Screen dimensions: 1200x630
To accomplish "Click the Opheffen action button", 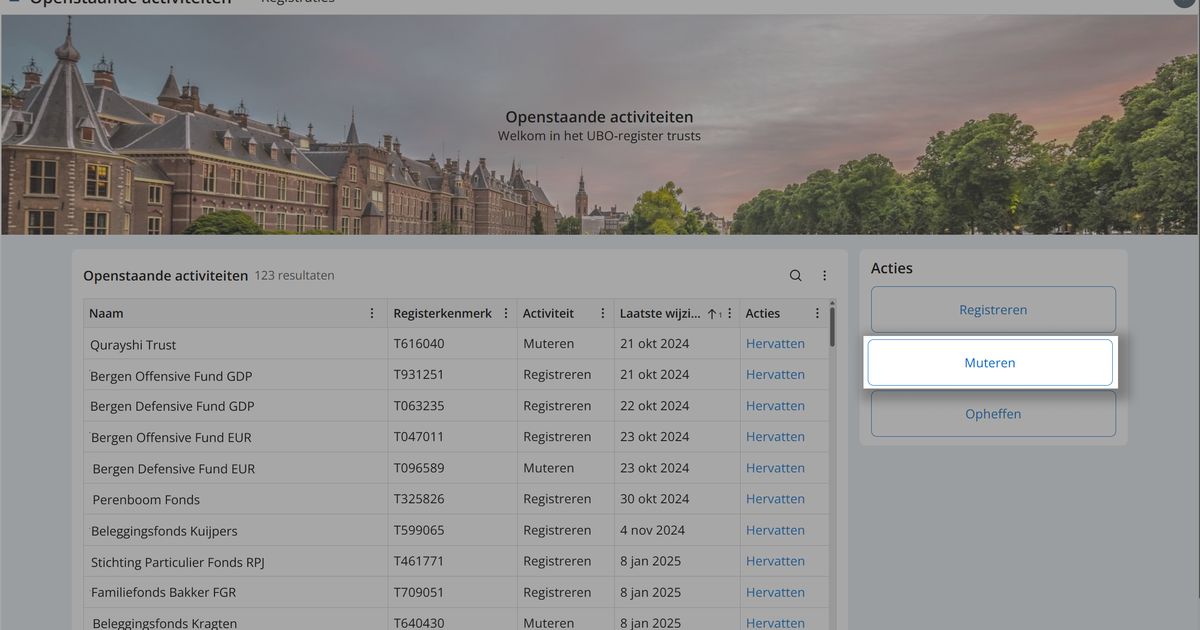I will tap(992, 413).
